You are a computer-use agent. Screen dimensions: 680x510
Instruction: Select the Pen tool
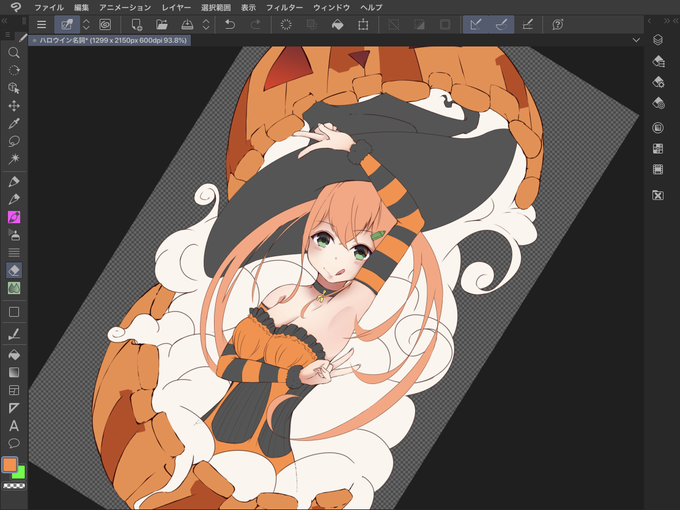pyautogui.click(x=14, y=181)
